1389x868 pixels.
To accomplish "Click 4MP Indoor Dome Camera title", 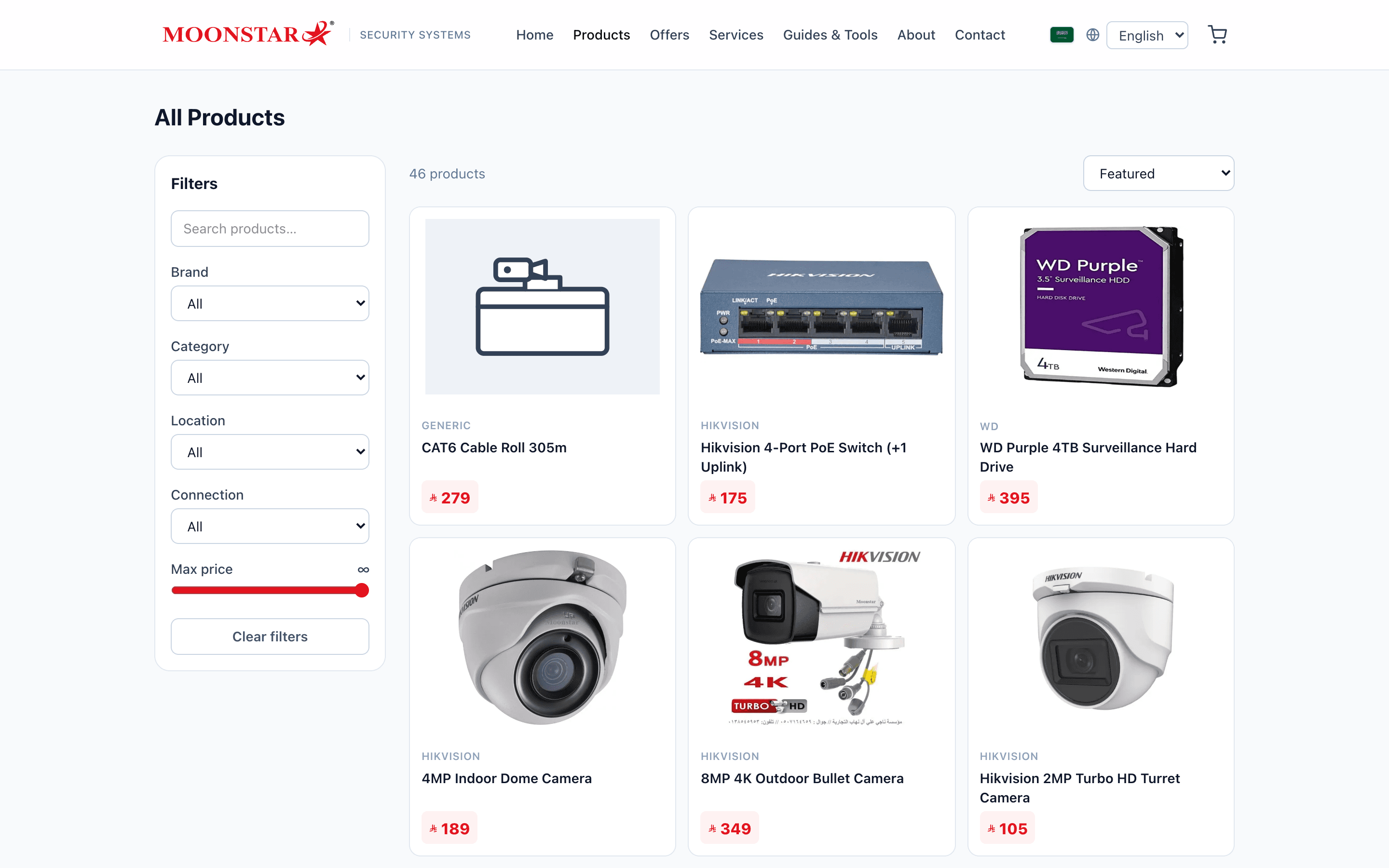I will tap(506, 778).
